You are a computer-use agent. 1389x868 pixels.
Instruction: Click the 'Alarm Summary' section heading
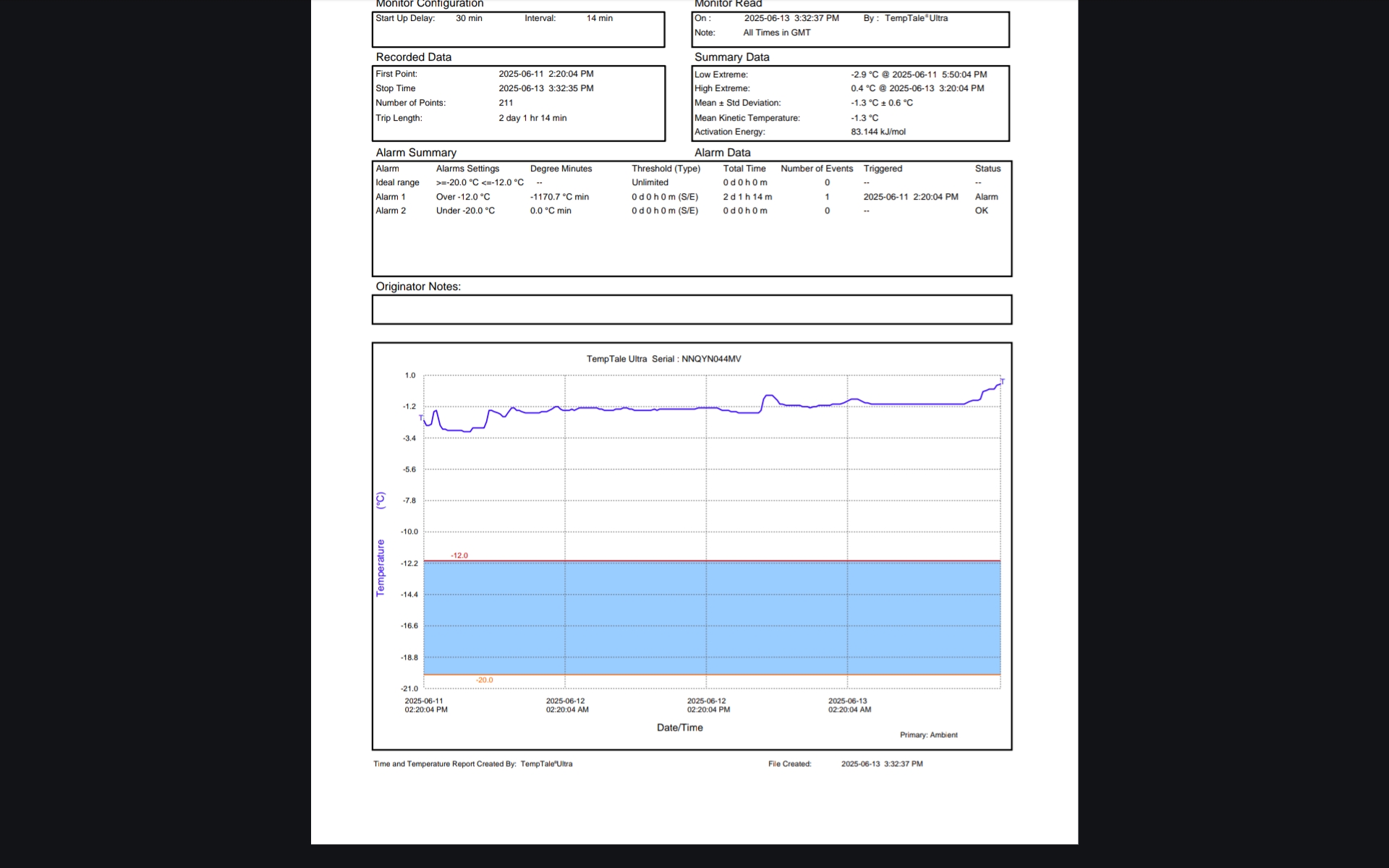coord(416,153)
